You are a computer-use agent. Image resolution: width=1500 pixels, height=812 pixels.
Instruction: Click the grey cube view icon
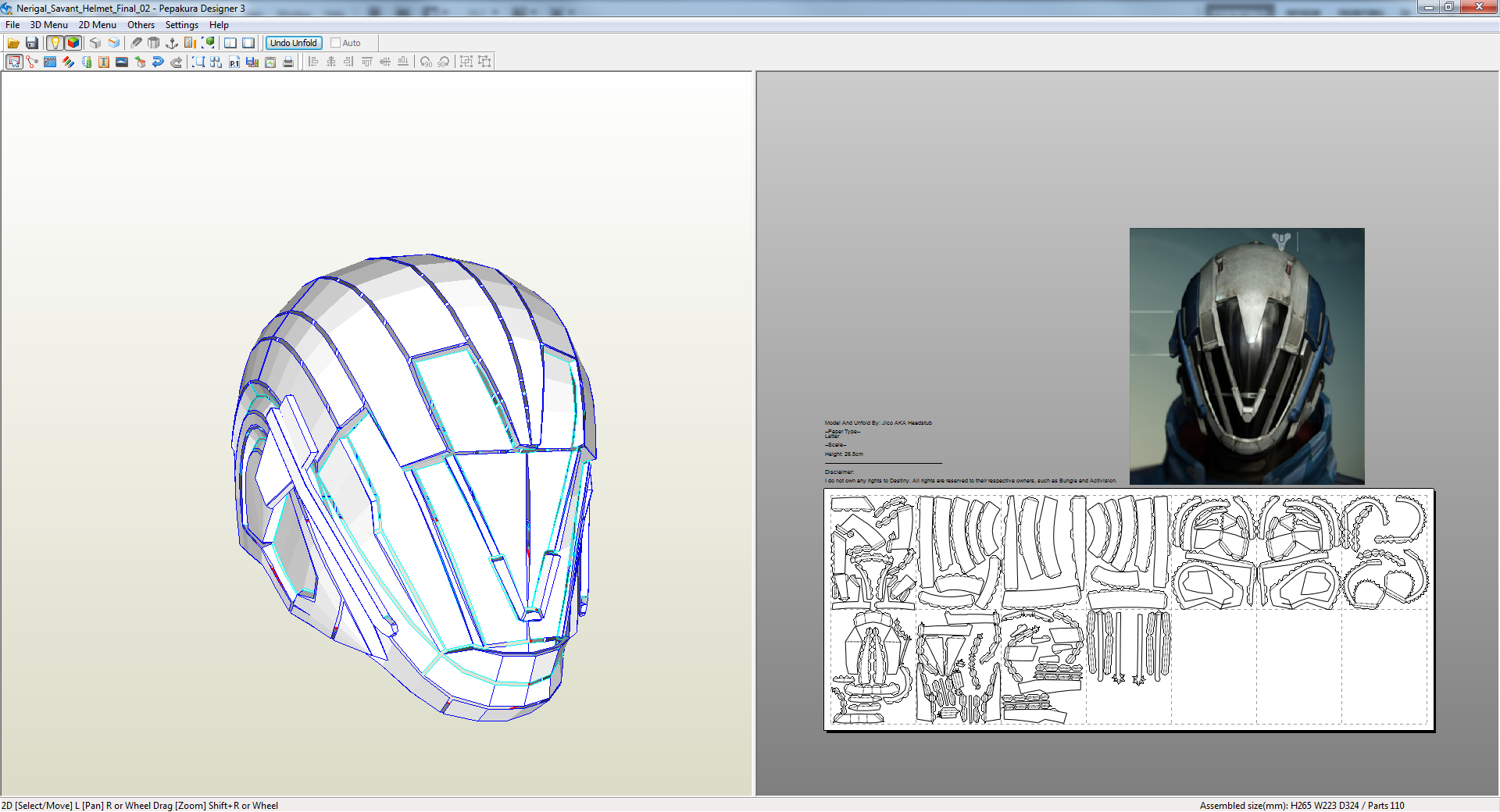pos(95,43)
